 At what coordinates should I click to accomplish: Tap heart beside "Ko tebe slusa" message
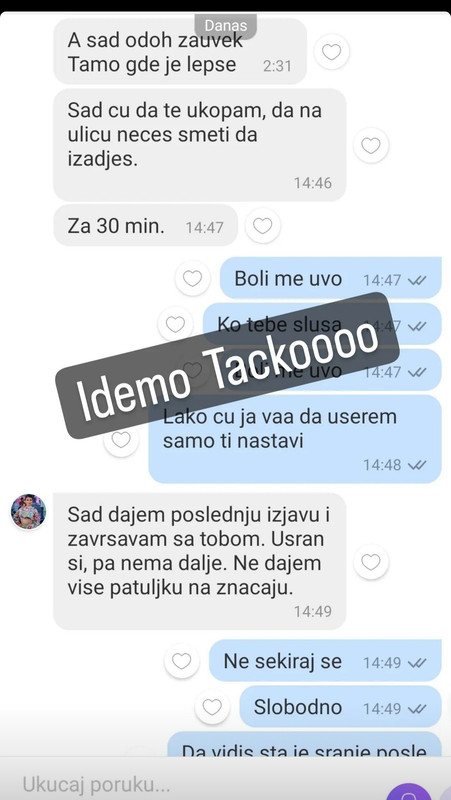(x=176, y=324)
